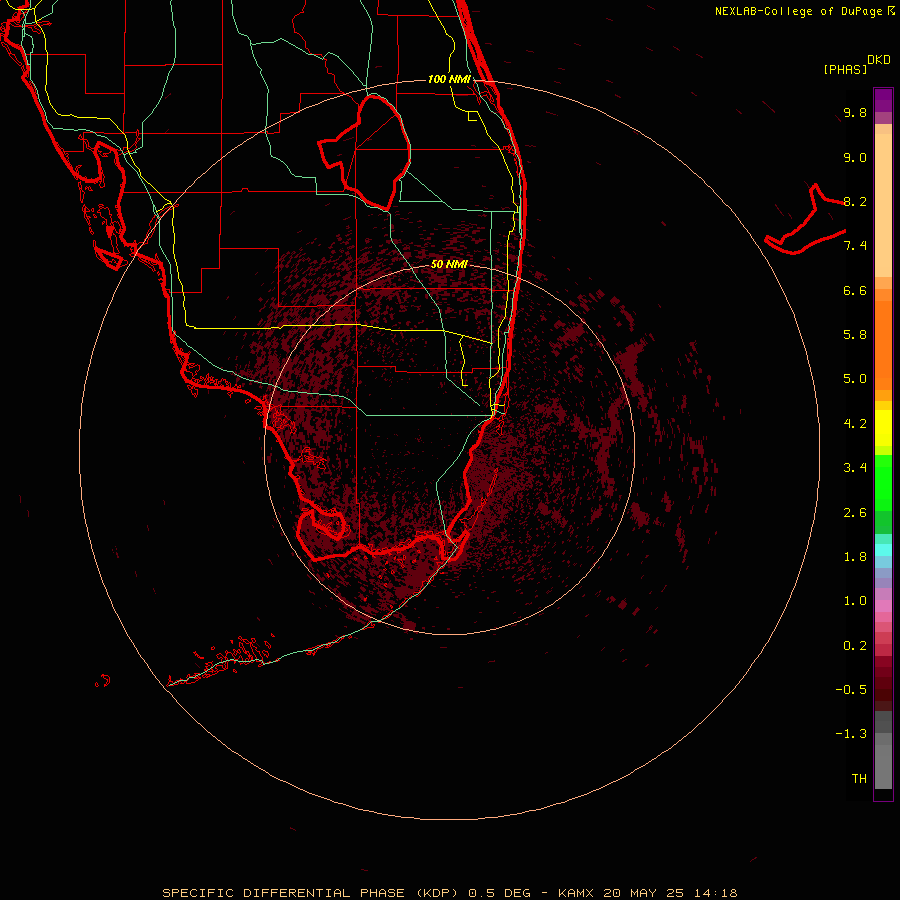
Task: Click the 9.0 value on color scale
Action: point(855,157)
